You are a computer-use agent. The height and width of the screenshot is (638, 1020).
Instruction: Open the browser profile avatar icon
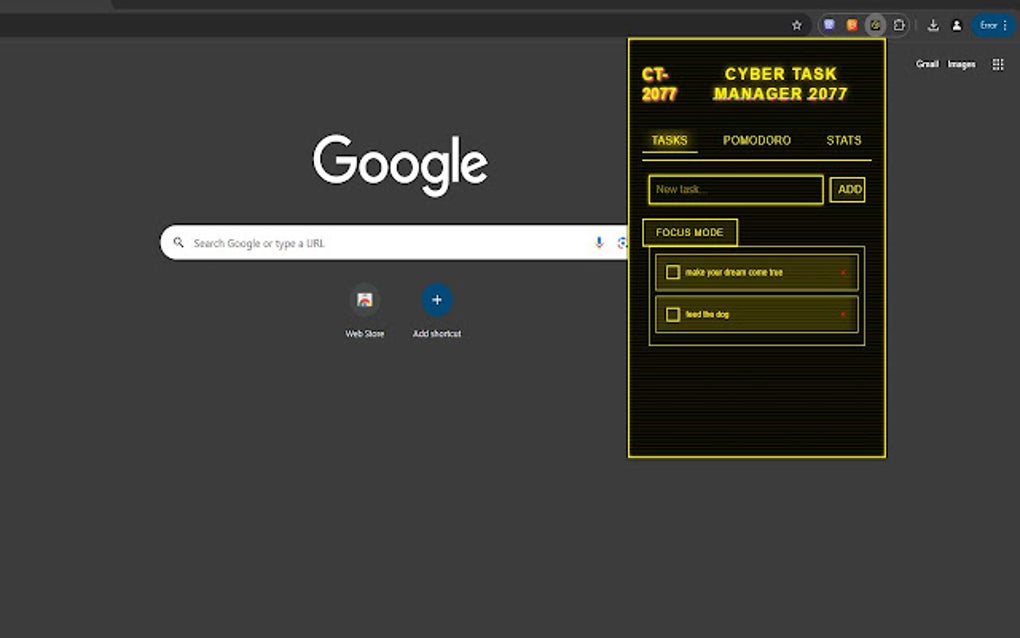pyautogui.click(x=956, y=25)
